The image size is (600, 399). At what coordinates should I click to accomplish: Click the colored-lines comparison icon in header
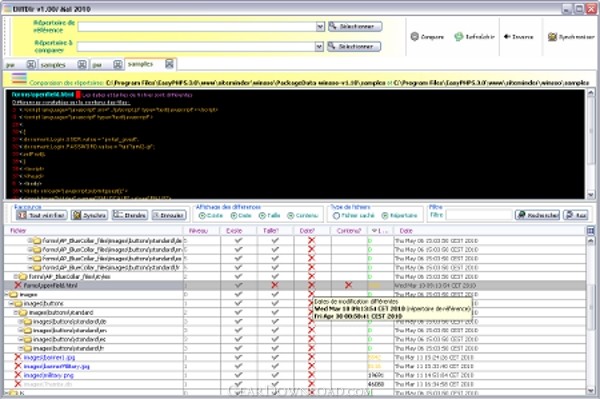click(x=19, y=78)
